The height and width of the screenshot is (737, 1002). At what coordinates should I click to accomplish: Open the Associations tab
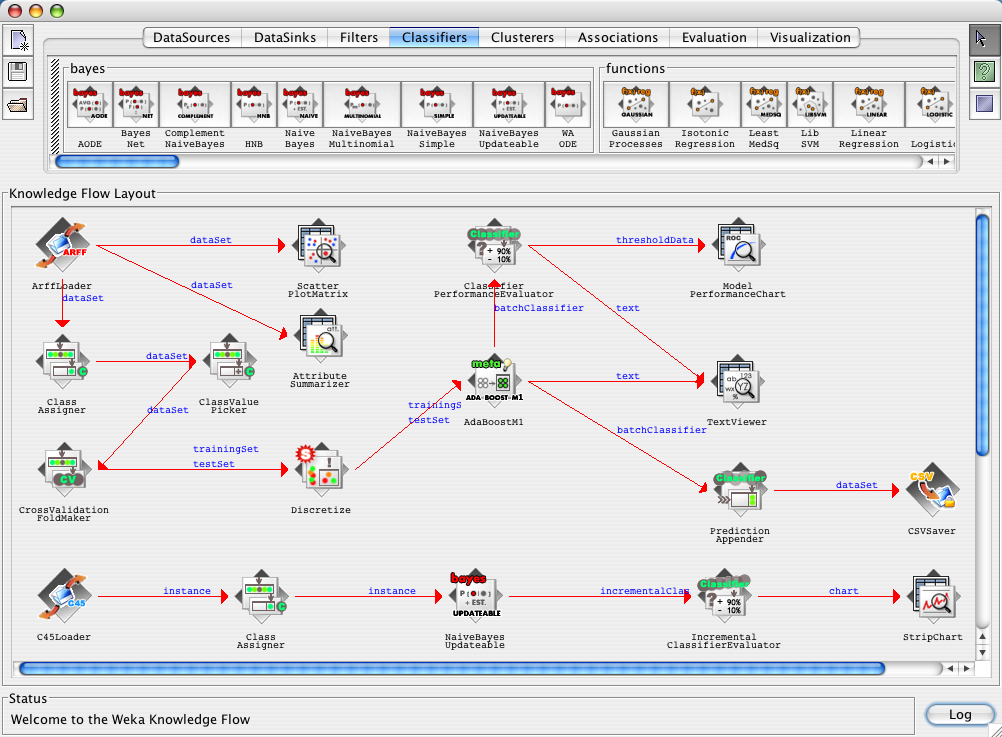pyautogui.click(x=618, y=38)
